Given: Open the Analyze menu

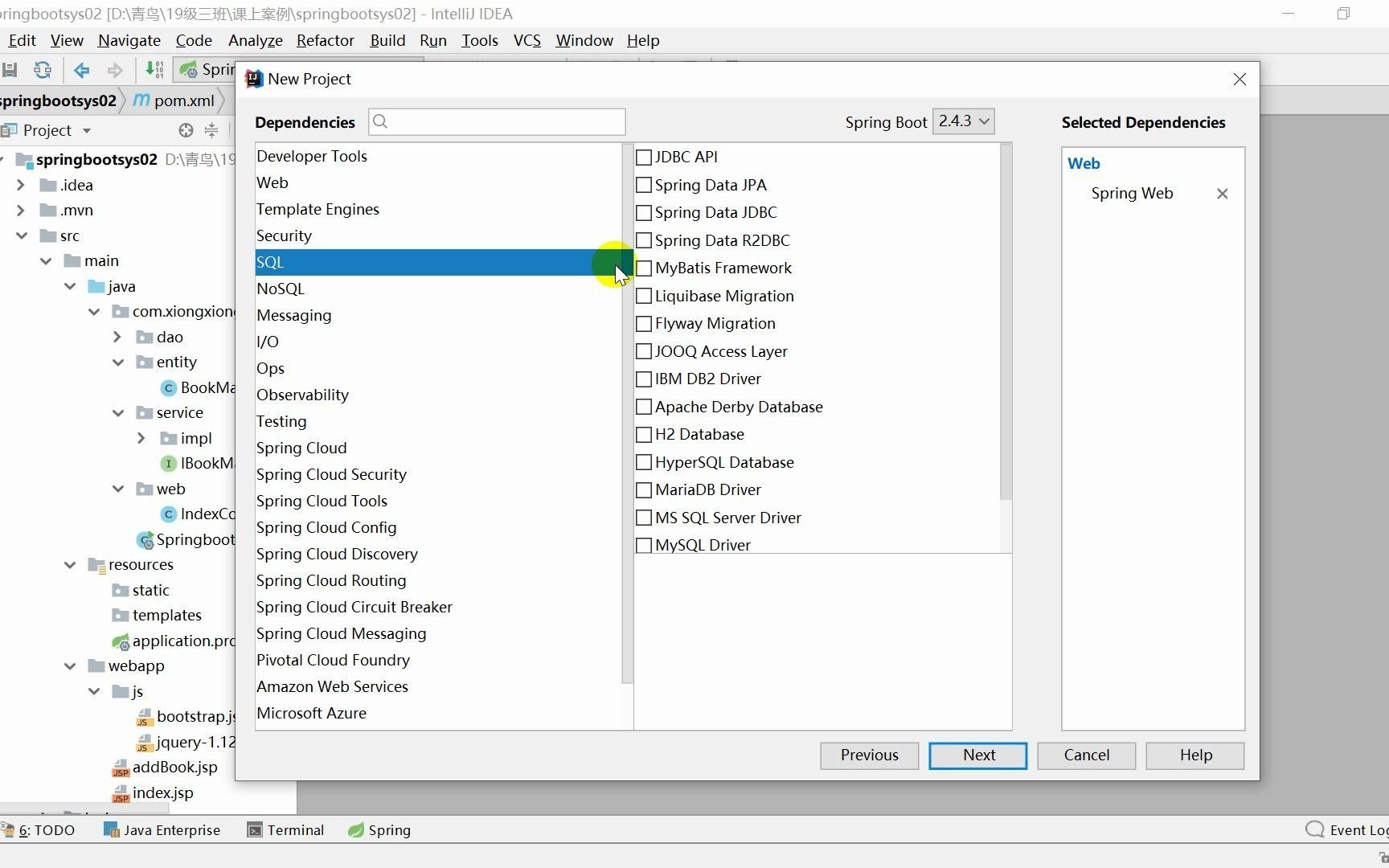Looking at the screenshot, I should [x=255, y=40].
